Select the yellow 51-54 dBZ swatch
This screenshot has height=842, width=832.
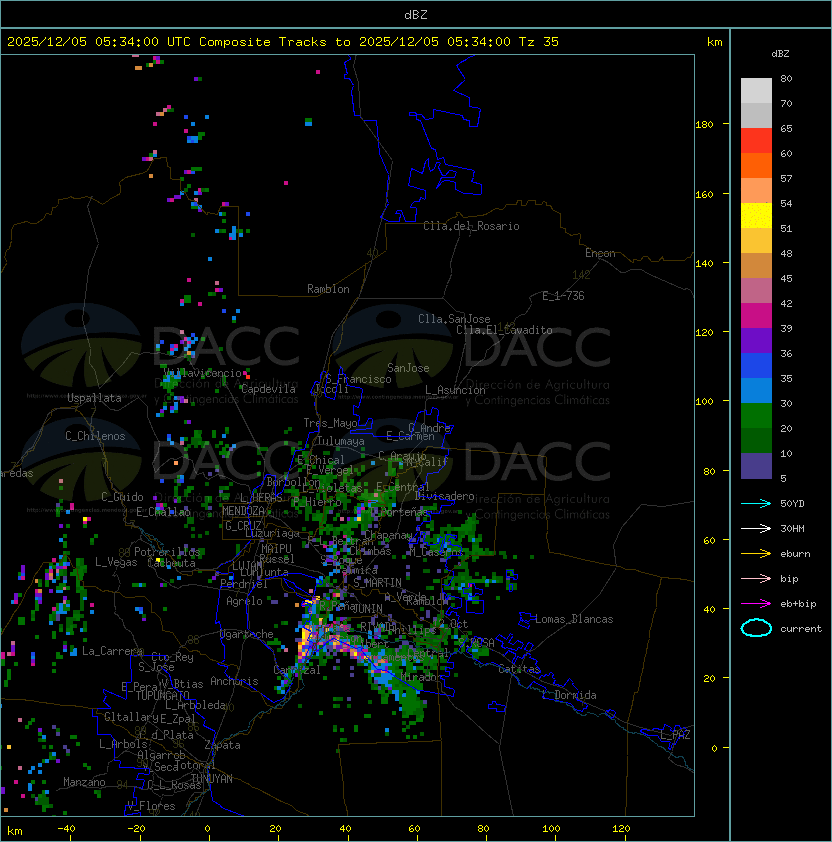coord(756,215)
